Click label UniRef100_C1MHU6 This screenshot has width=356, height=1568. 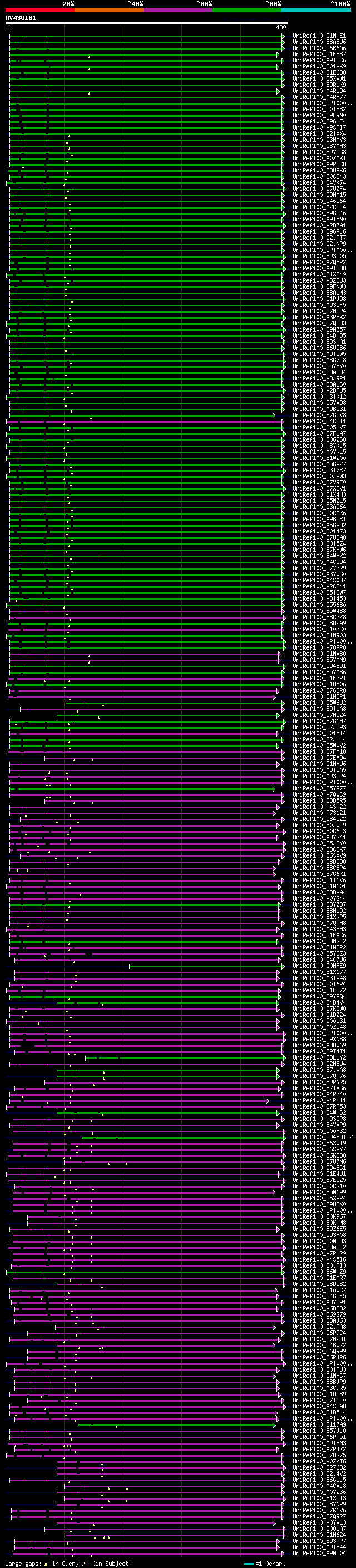[x=319, y=764]
